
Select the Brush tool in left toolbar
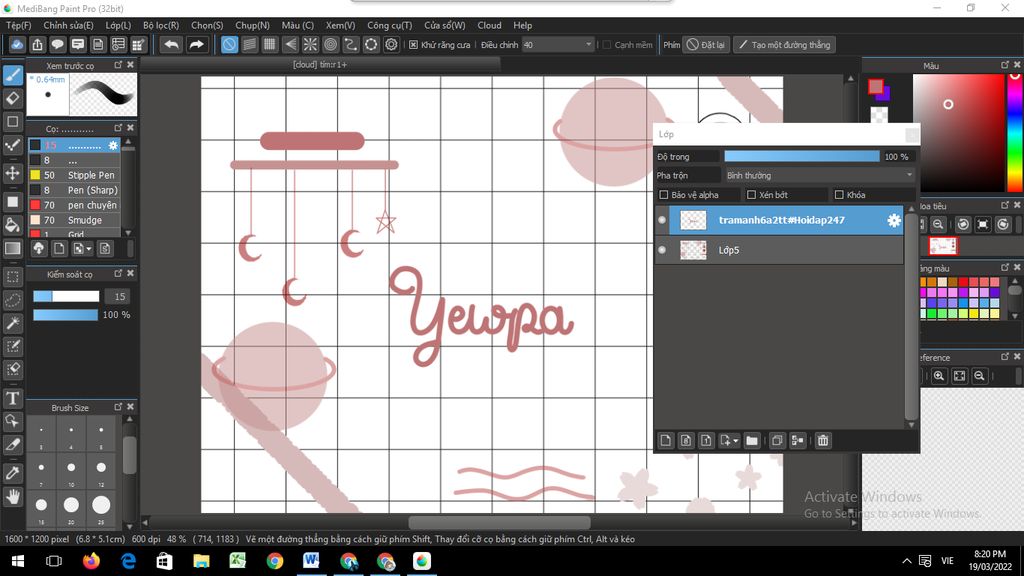(x=12, y=75)
